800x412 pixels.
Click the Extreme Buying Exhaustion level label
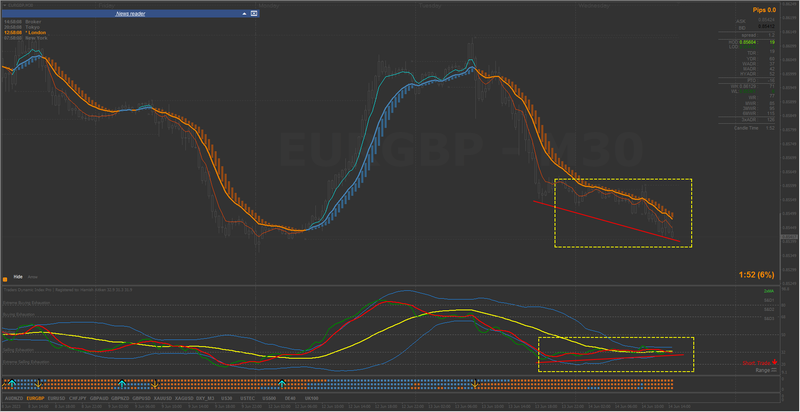point(27,303)
